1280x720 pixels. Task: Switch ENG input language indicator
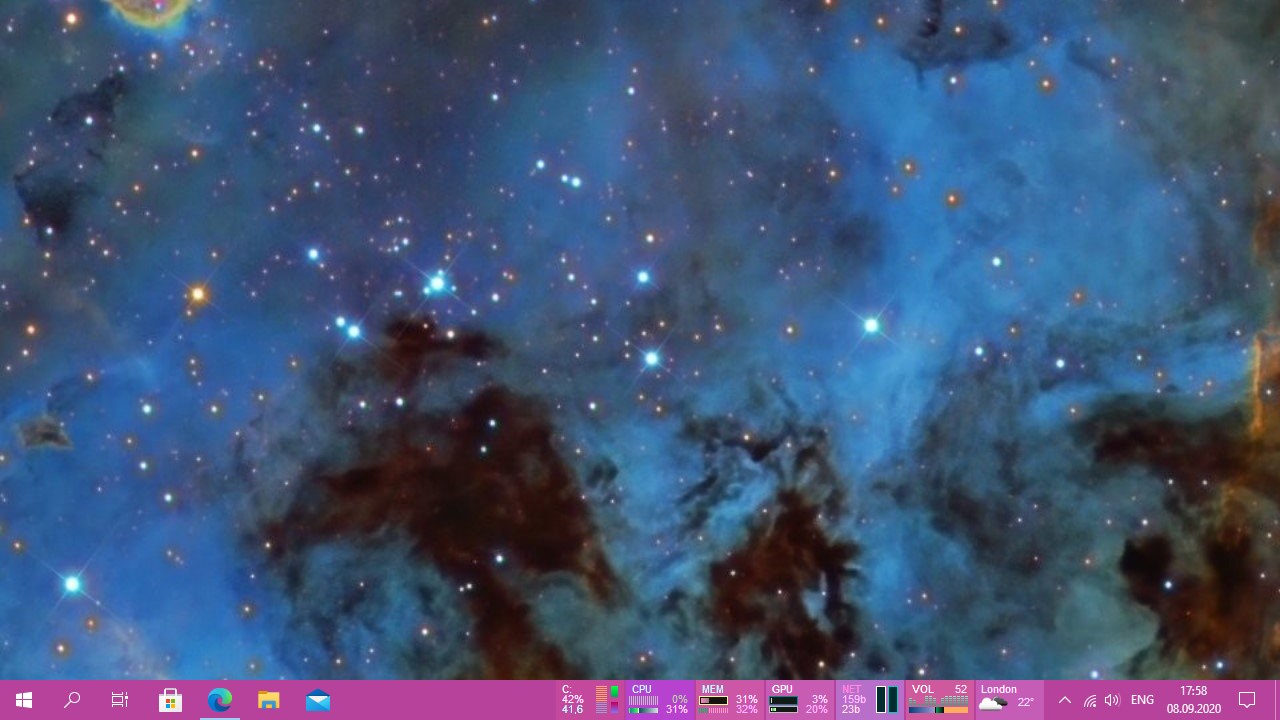[x=1142, y=700]
